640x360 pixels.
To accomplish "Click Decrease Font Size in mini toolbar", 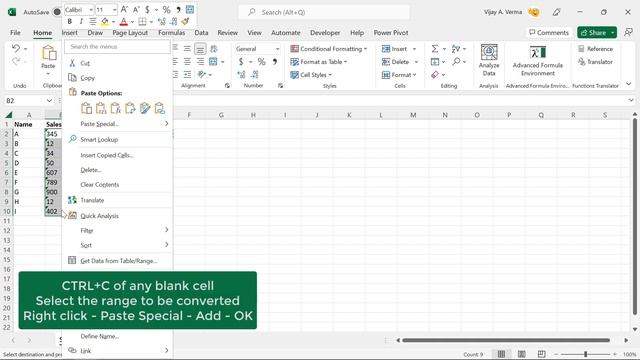I will [x=136, y=9].
